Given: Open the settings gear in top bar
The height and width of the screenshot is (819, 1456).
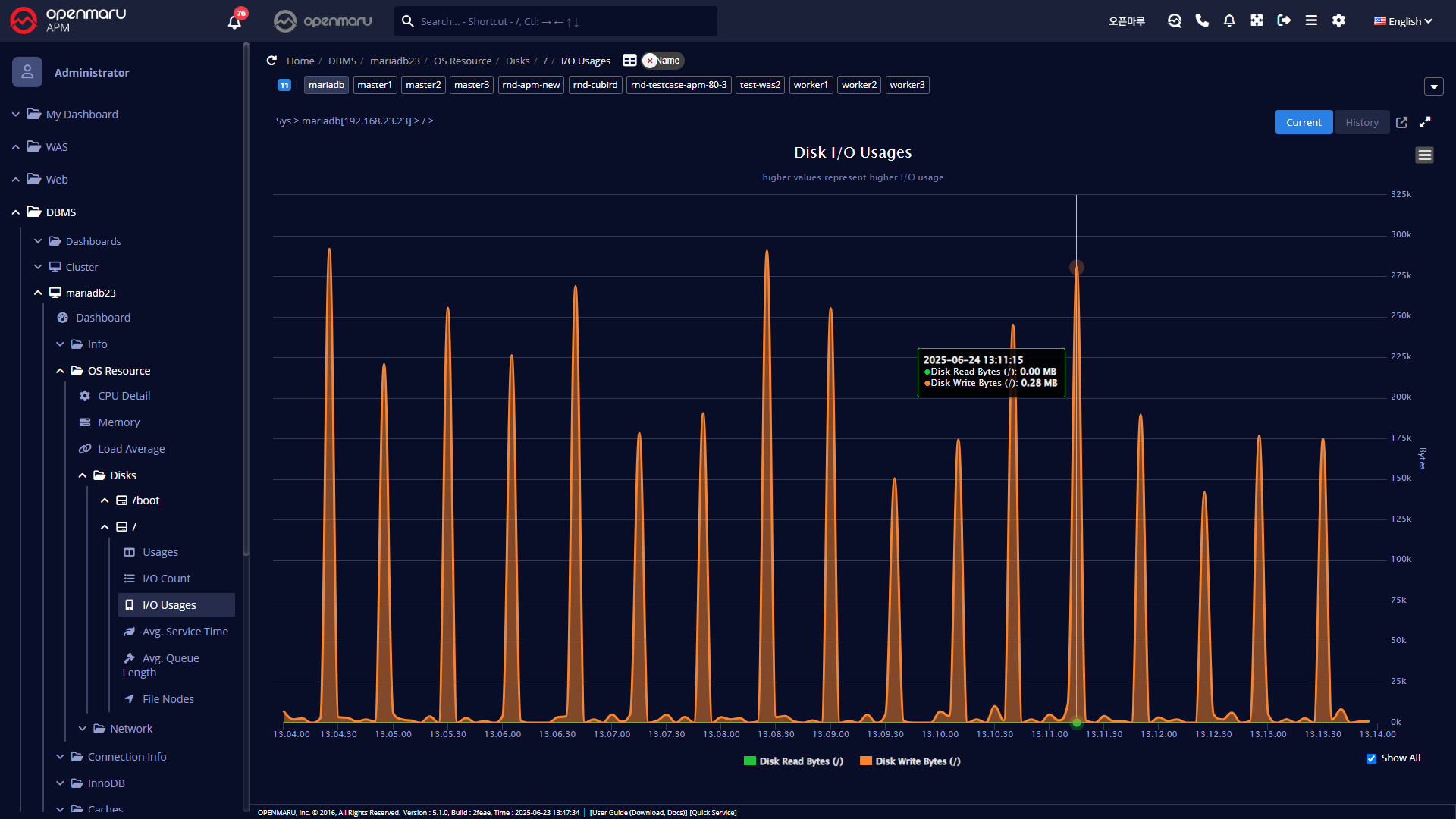Looking at the screenshot, I should [x=1338, y=20].
